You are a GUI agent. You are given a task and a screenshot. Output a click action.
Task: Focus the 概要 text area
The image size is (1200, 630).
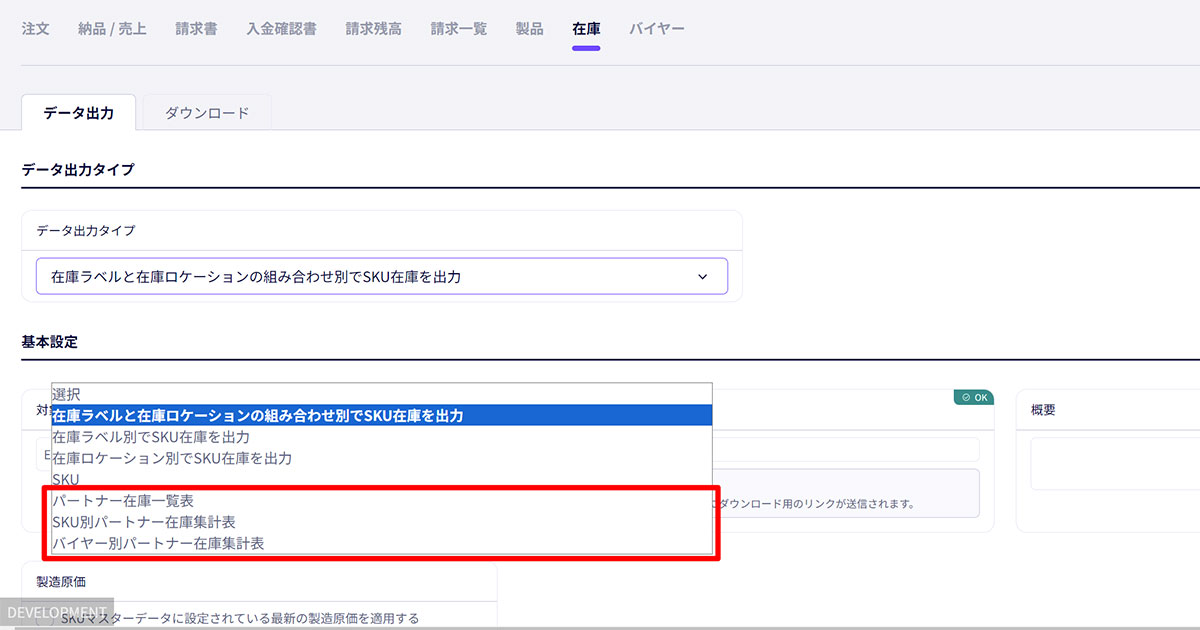1115,463
